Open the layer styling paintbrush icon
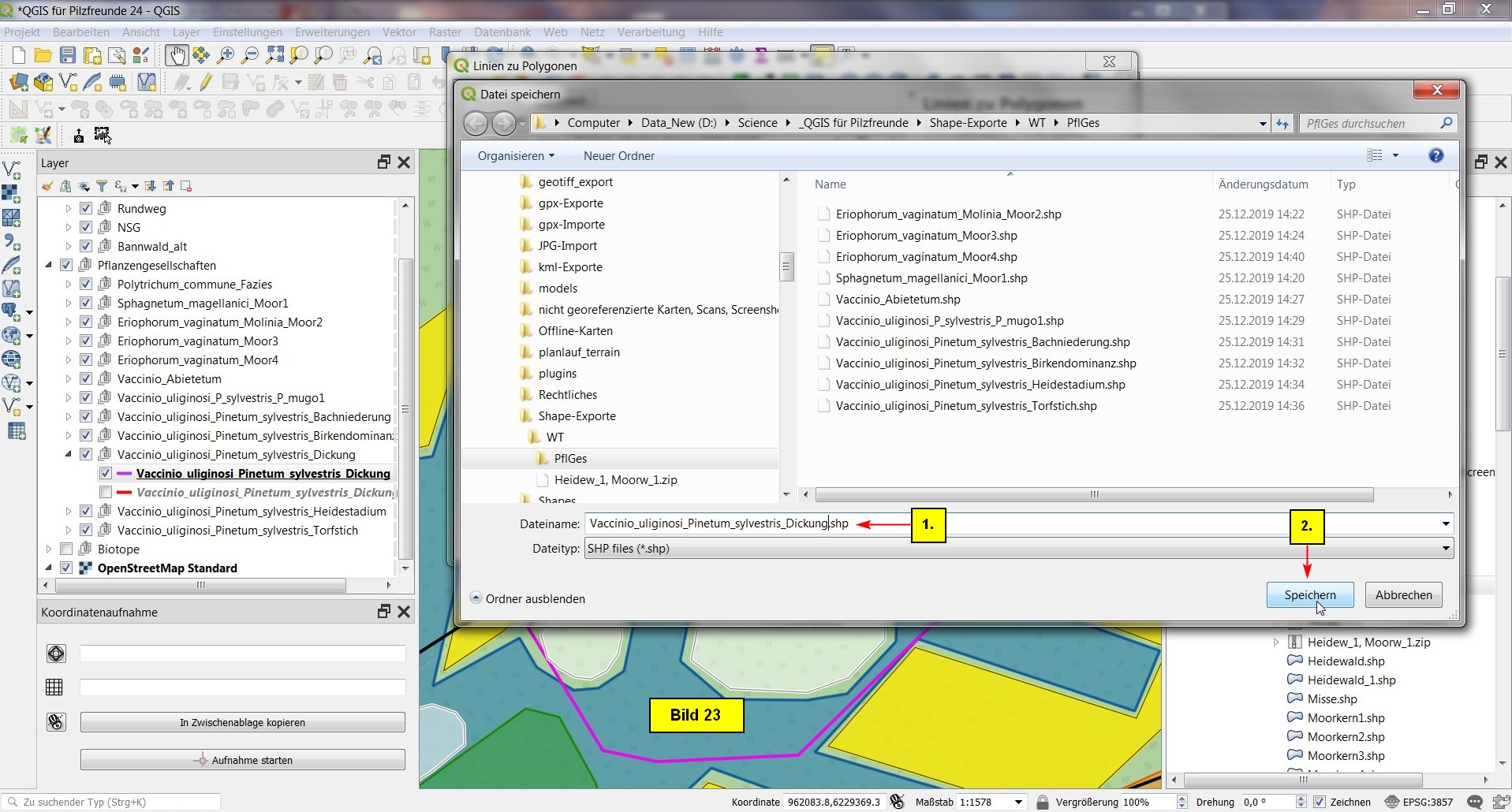 47,186
